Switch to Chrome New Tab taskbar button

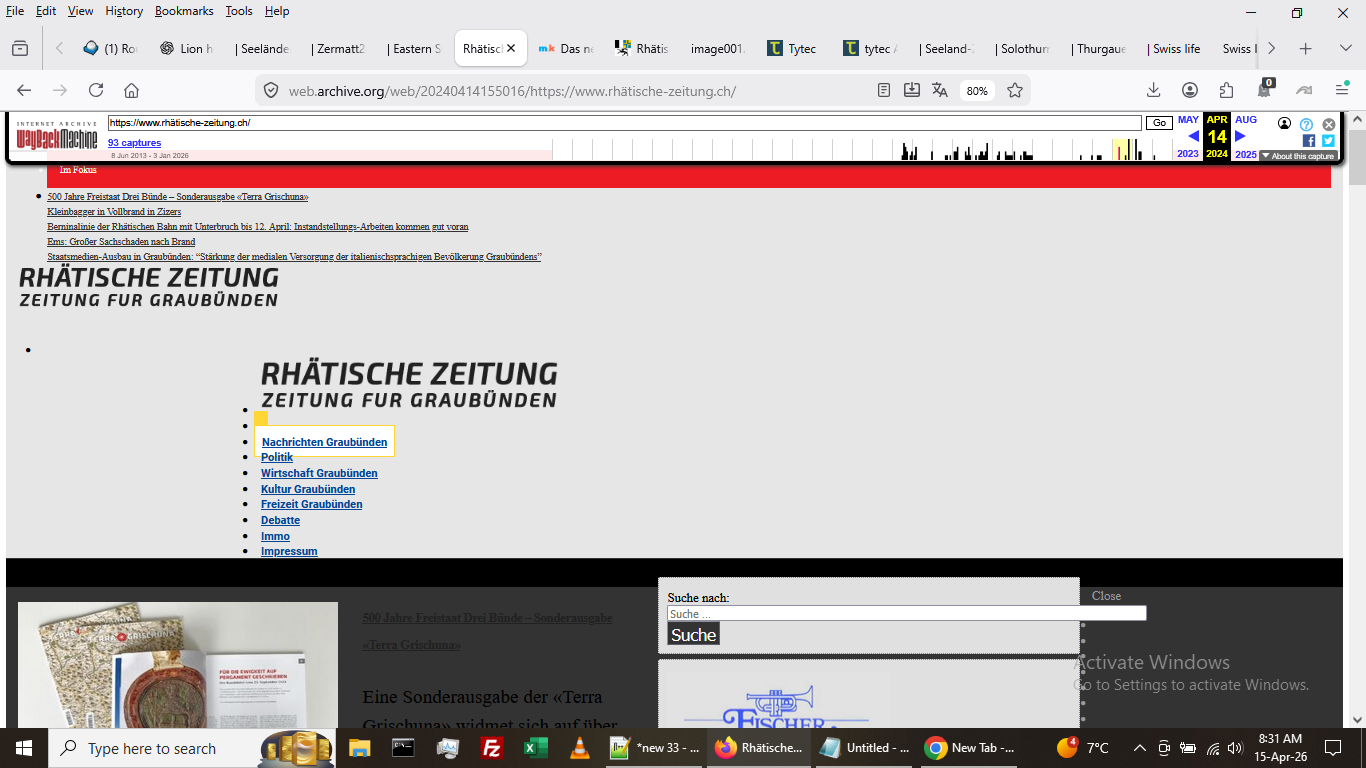(x=970, y=748)
